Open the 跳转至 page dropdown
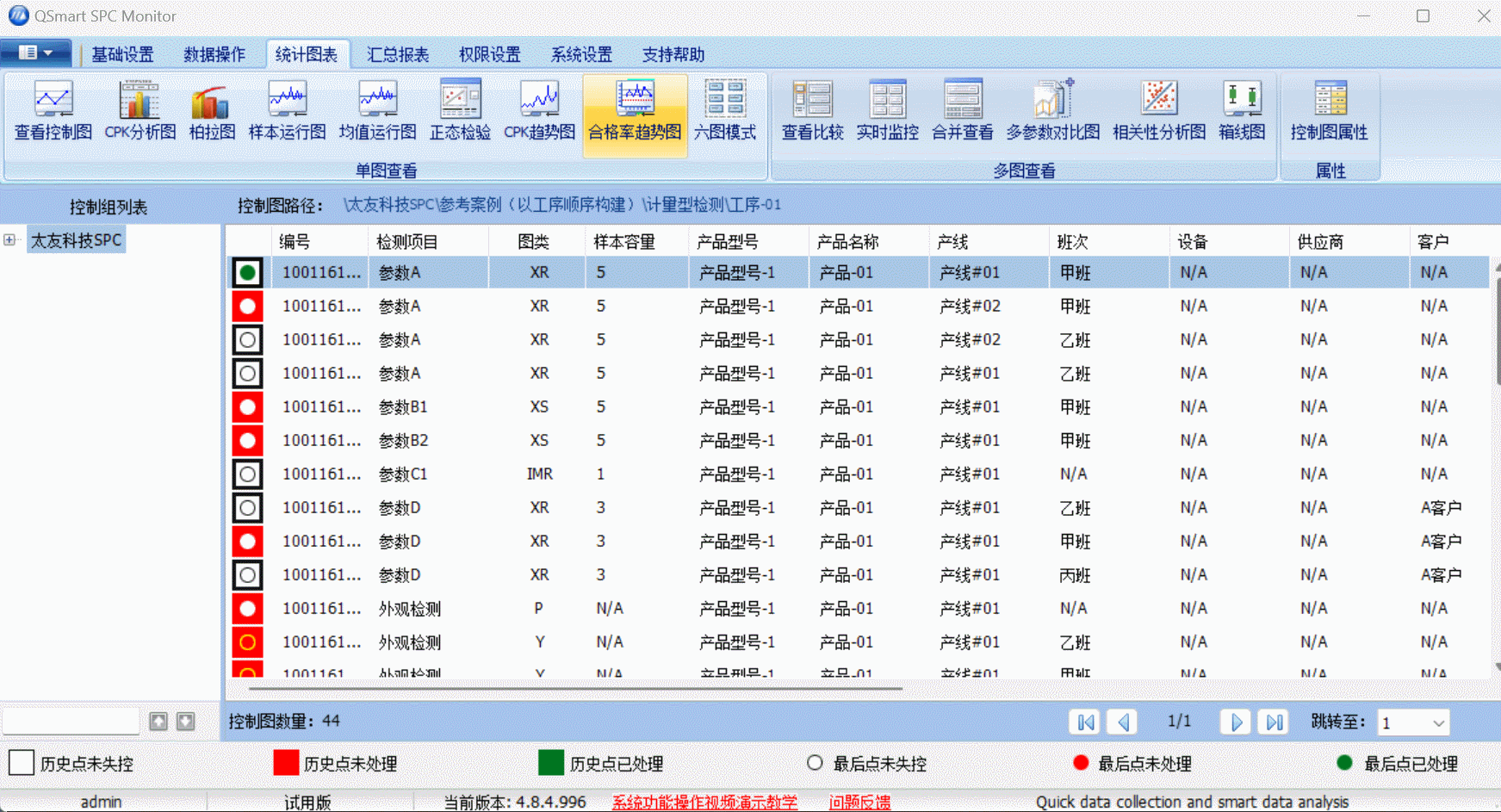1501x812 pixels. pos(1440,722)
